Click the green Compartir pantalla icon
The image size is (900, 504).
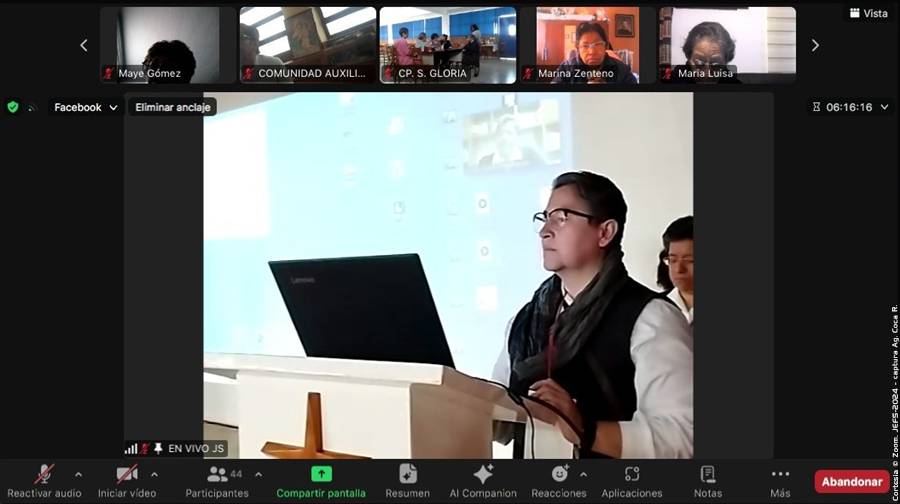click(321, 474)
